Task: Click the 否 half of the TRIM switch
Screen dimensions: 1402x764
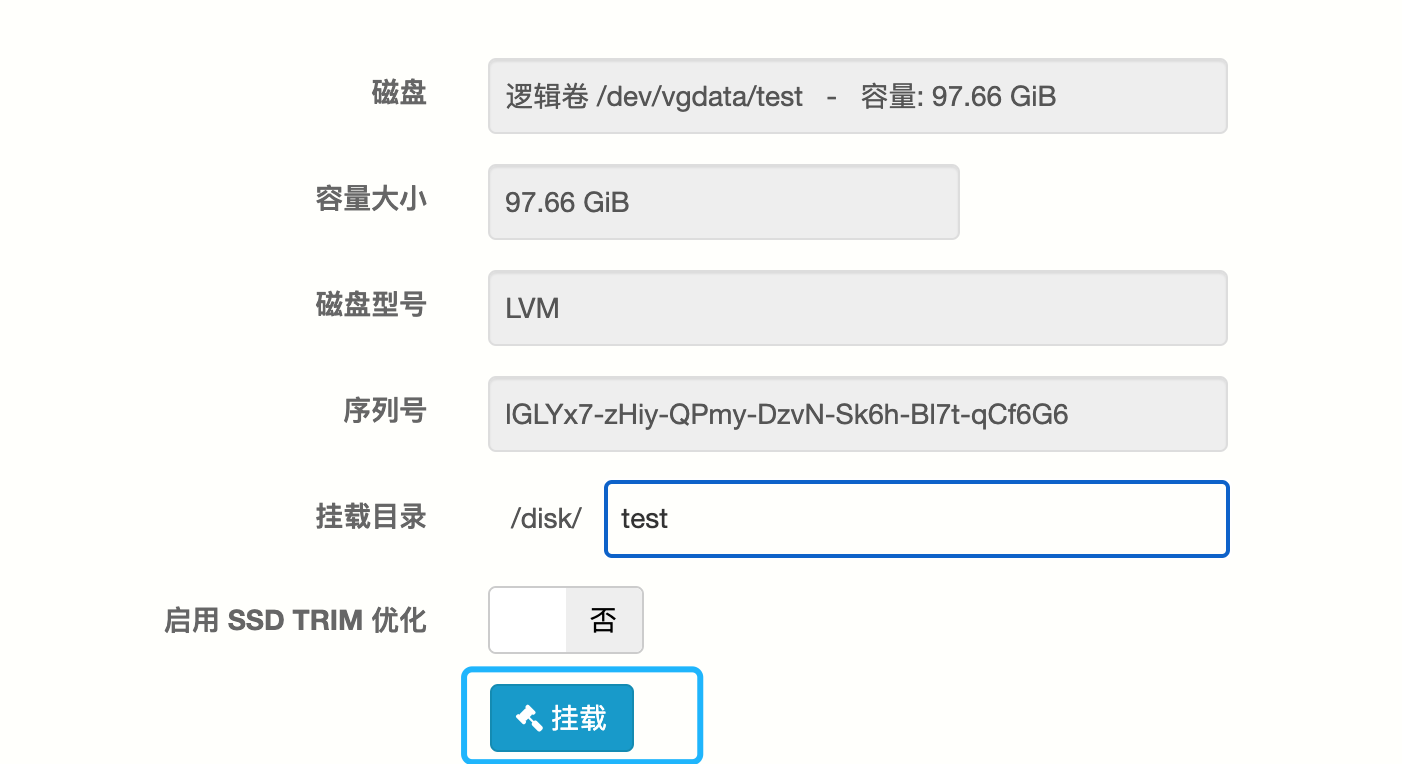Action: tap(603, 620)
